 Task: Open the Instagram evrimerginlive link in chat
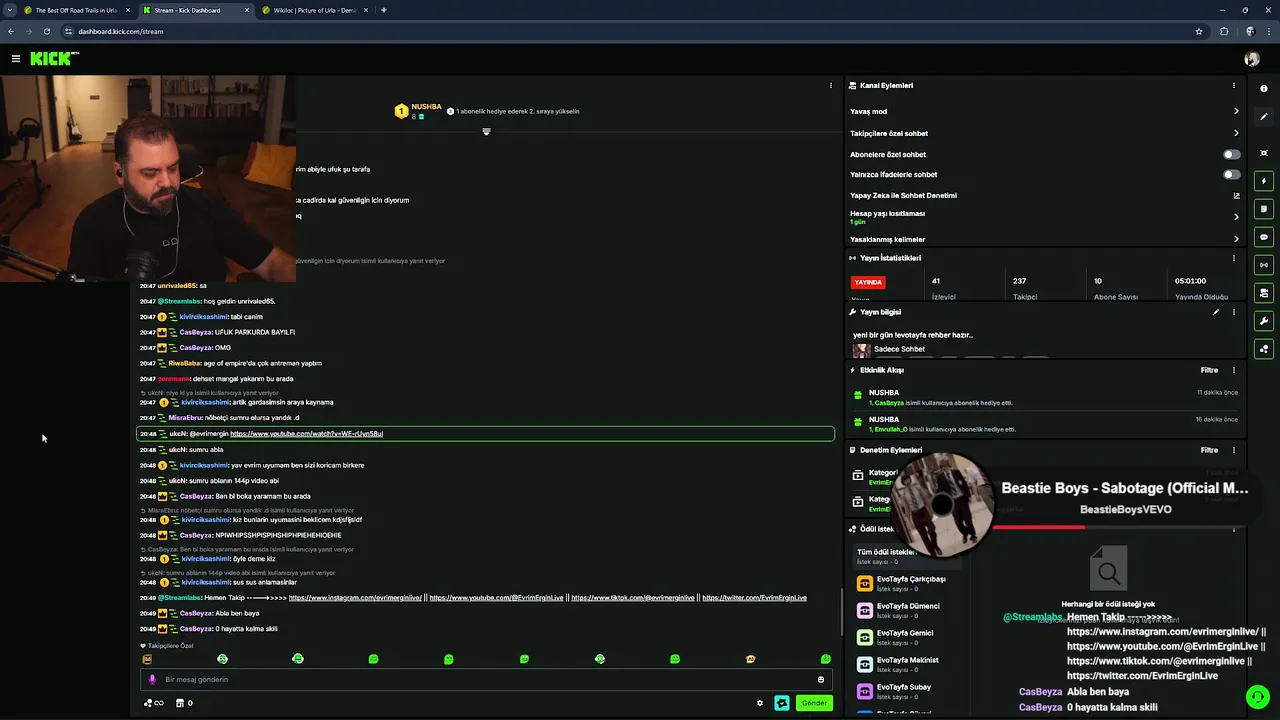[x=355, y=598]
